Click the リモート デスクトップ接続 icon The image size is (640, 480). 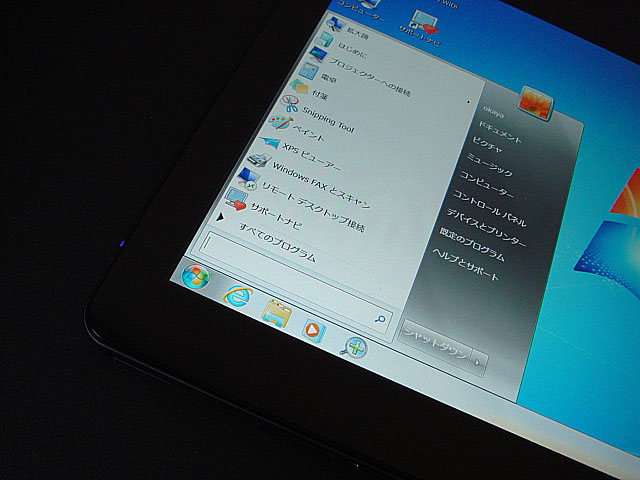point(249,179)
